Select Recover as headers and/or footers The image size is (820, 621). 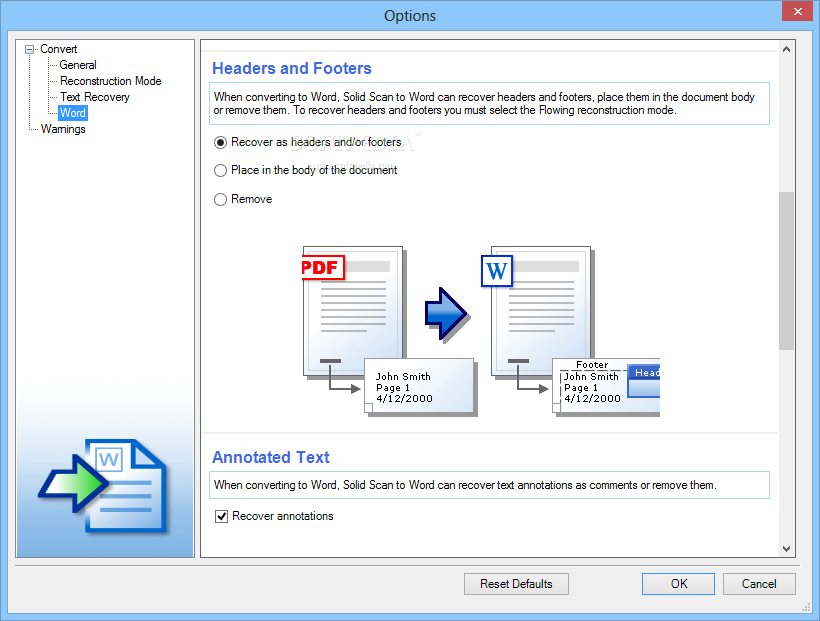coord(308,142)
